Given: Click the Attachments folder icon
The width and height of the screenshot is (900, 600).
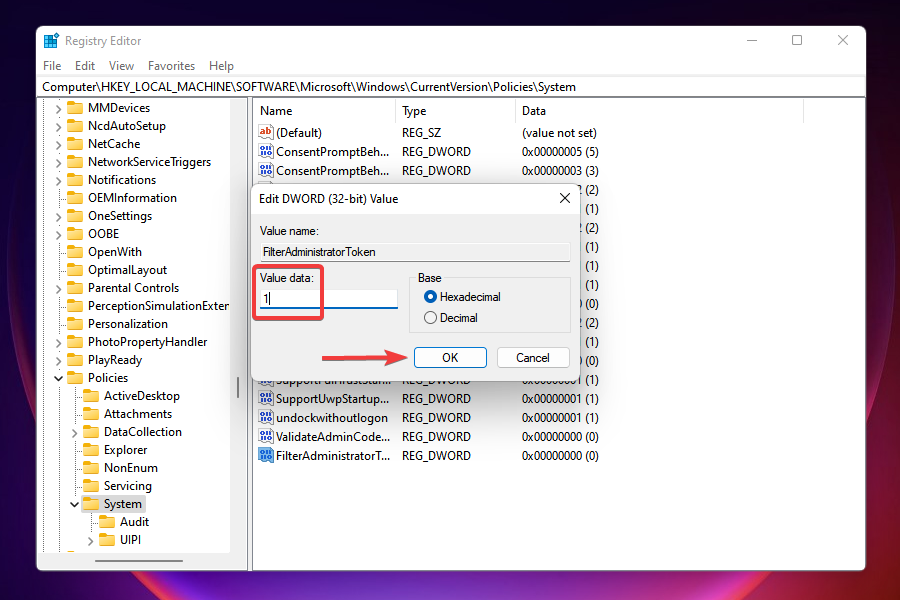Looking at the screenshot, I should pos(91,413).
